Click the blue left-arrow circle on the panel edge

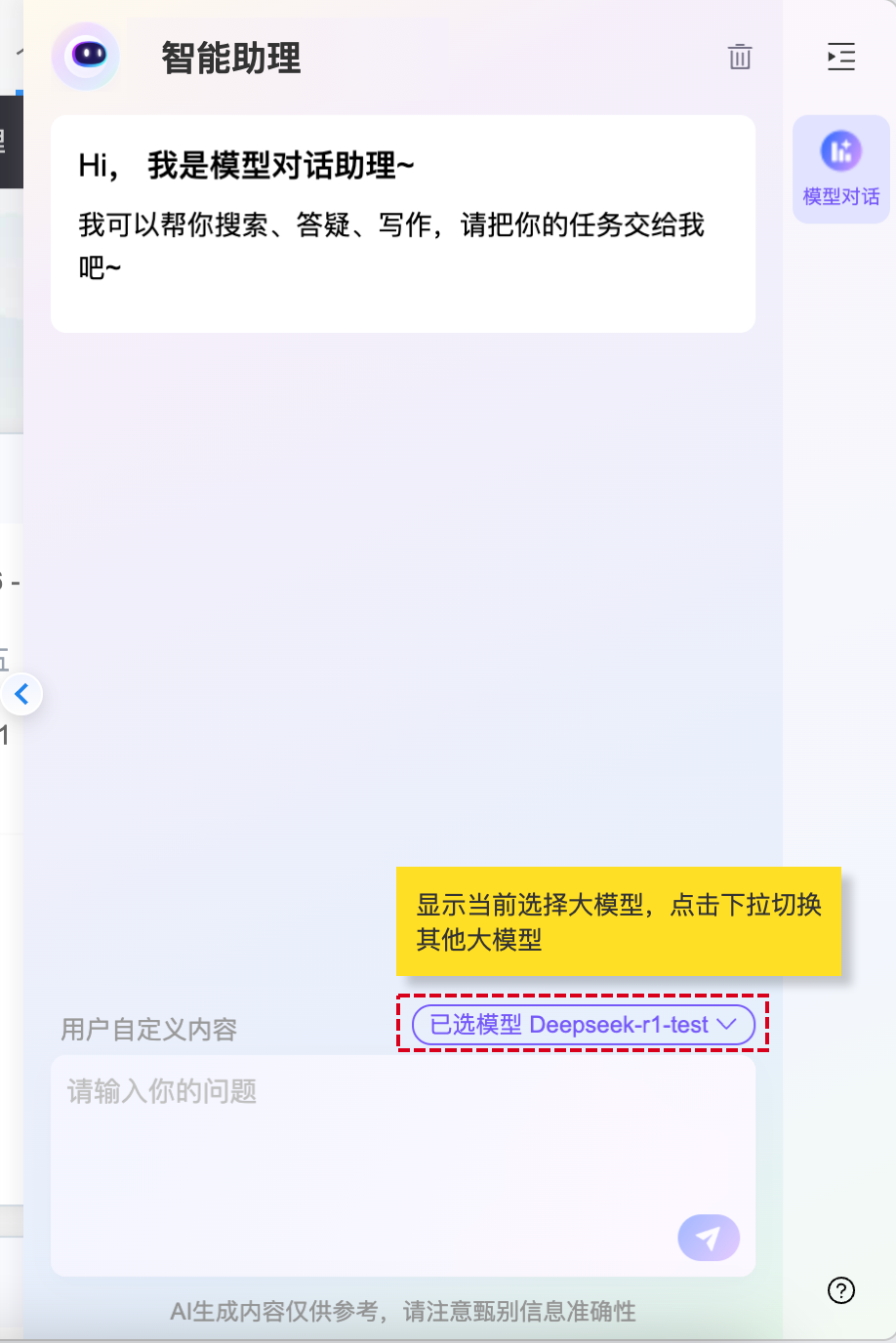pyautogui.click(x=21, y=694)
